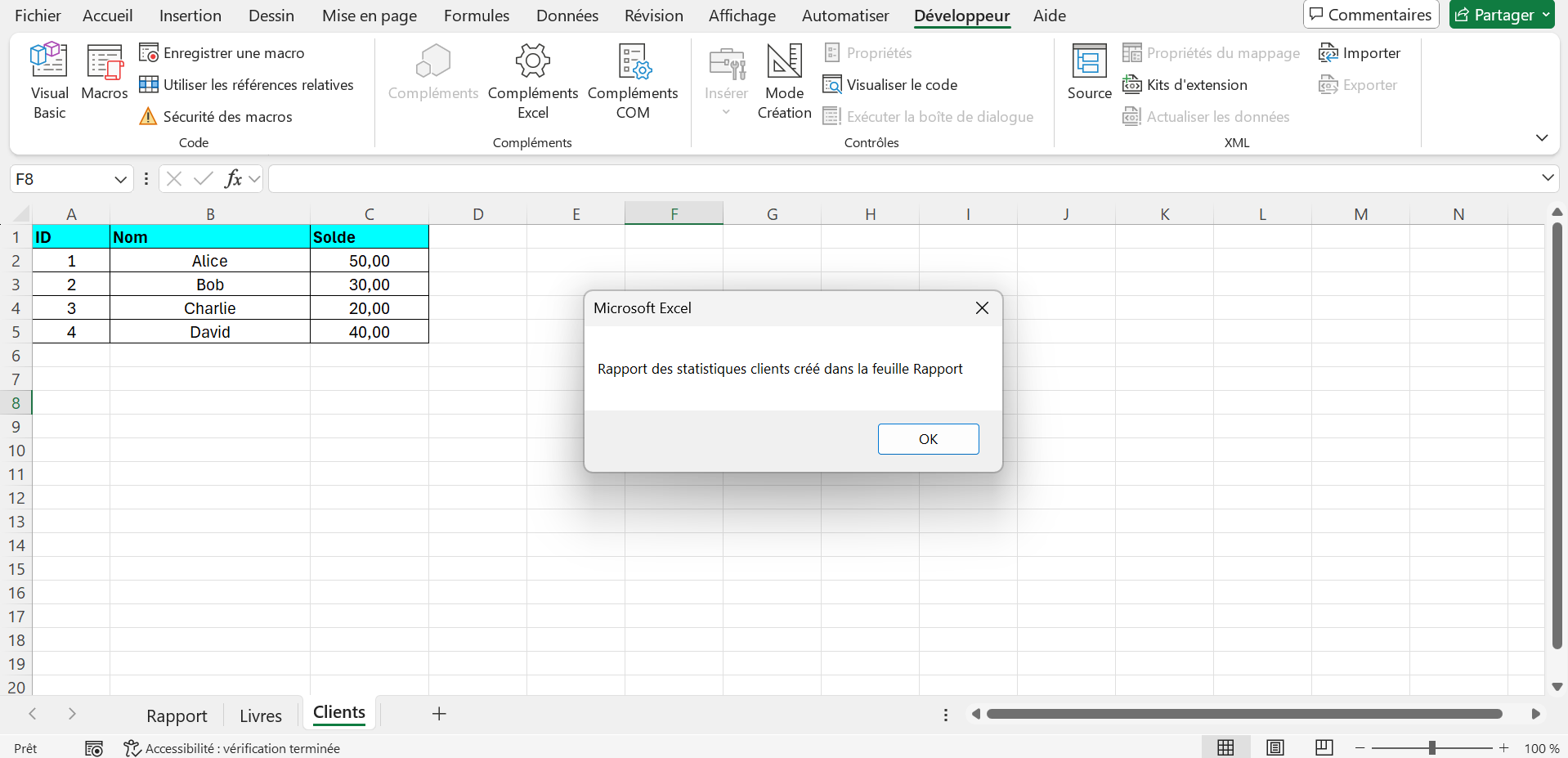Click Exporter XML data
The image size is (1568, 758).
(1358, 85)
